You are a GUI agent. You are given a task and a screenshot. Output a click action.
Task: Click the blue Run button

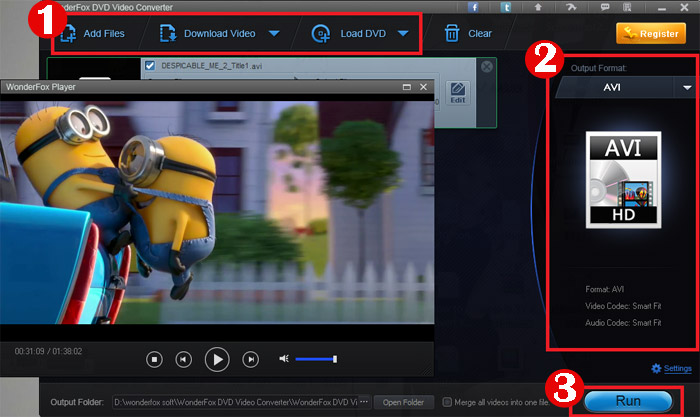(x=628, y=401)
